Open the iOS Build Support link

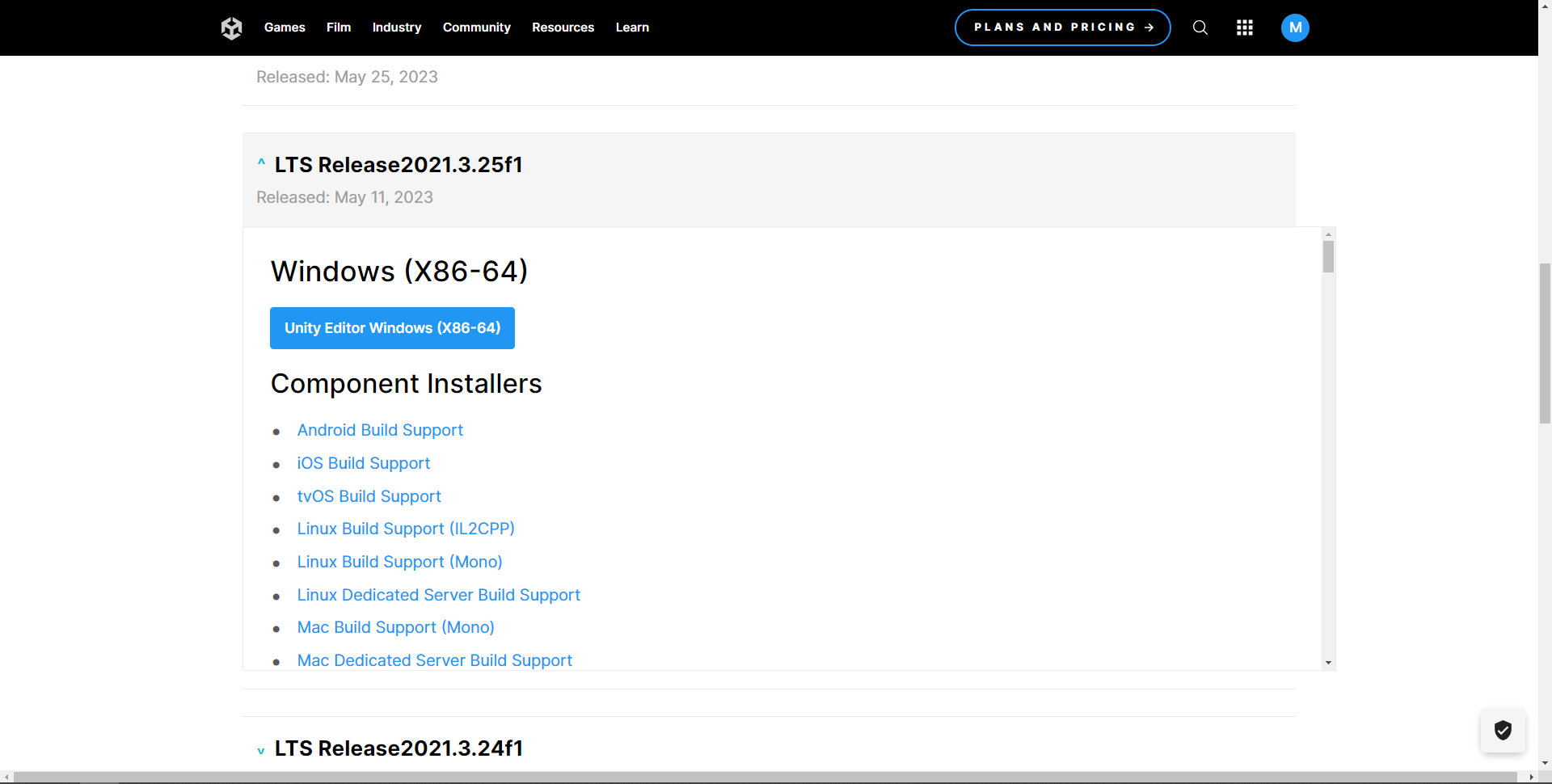coord(364,463)
